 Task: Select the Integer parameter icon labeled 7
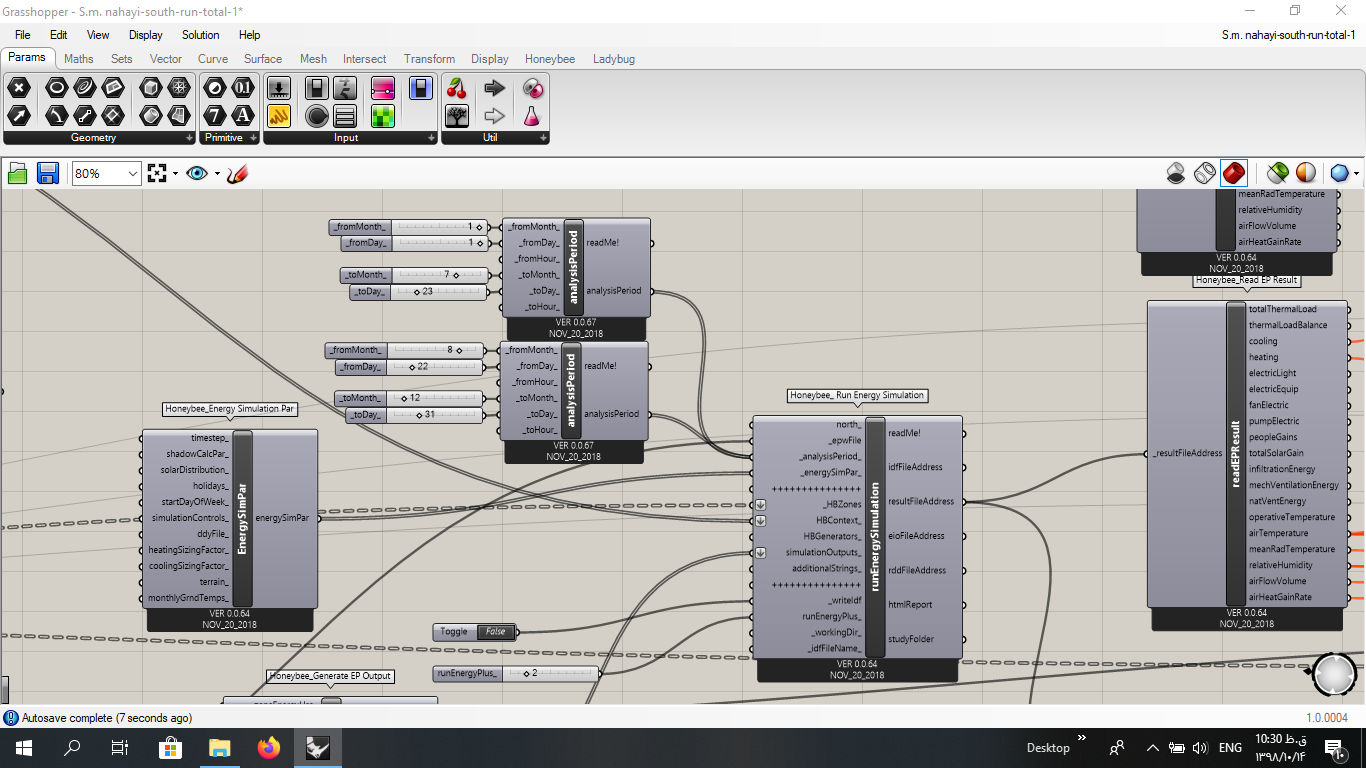click(x=215, y=116)
